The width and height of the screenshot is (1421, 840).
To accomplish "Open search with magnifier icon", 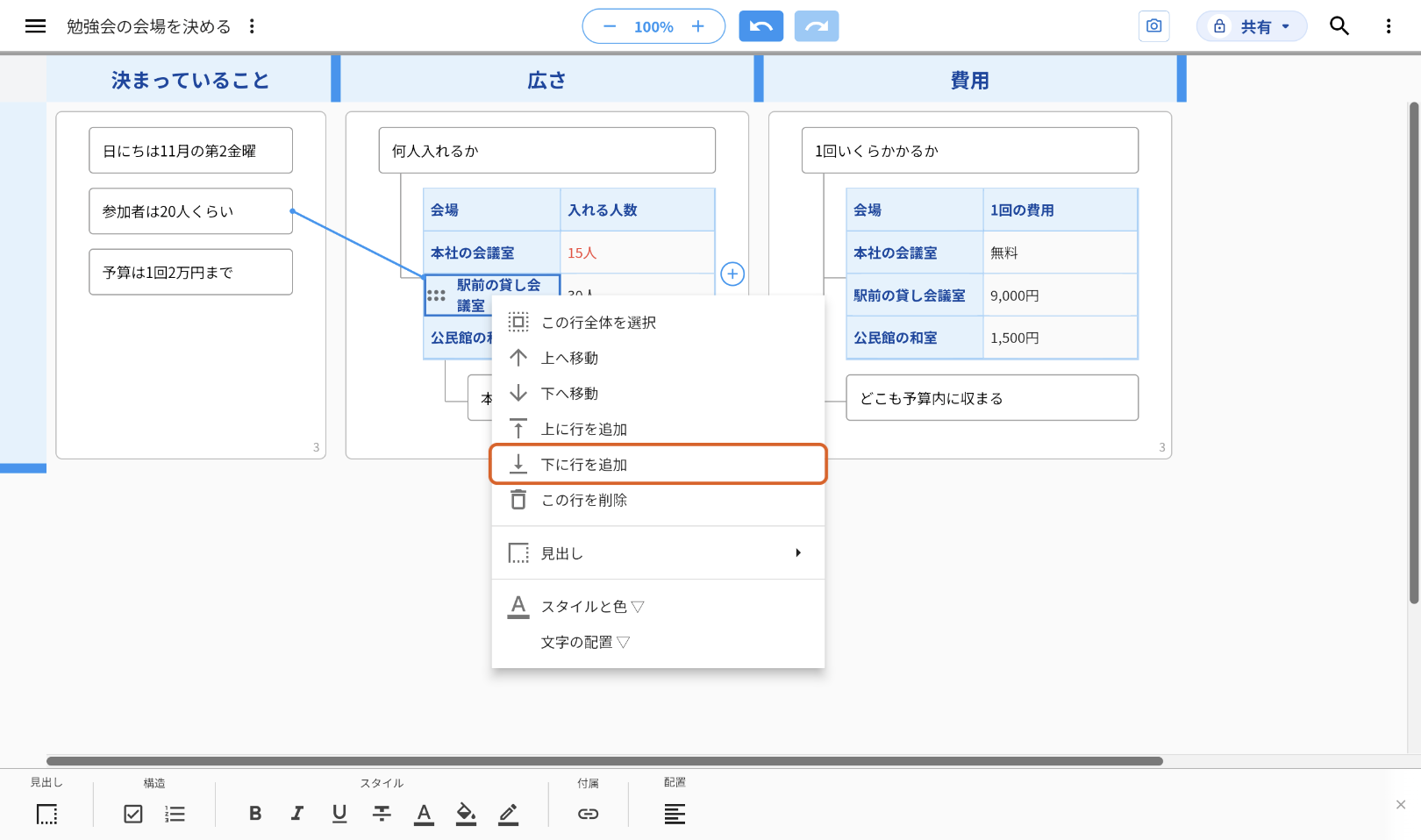I will tap(1339, 26).
